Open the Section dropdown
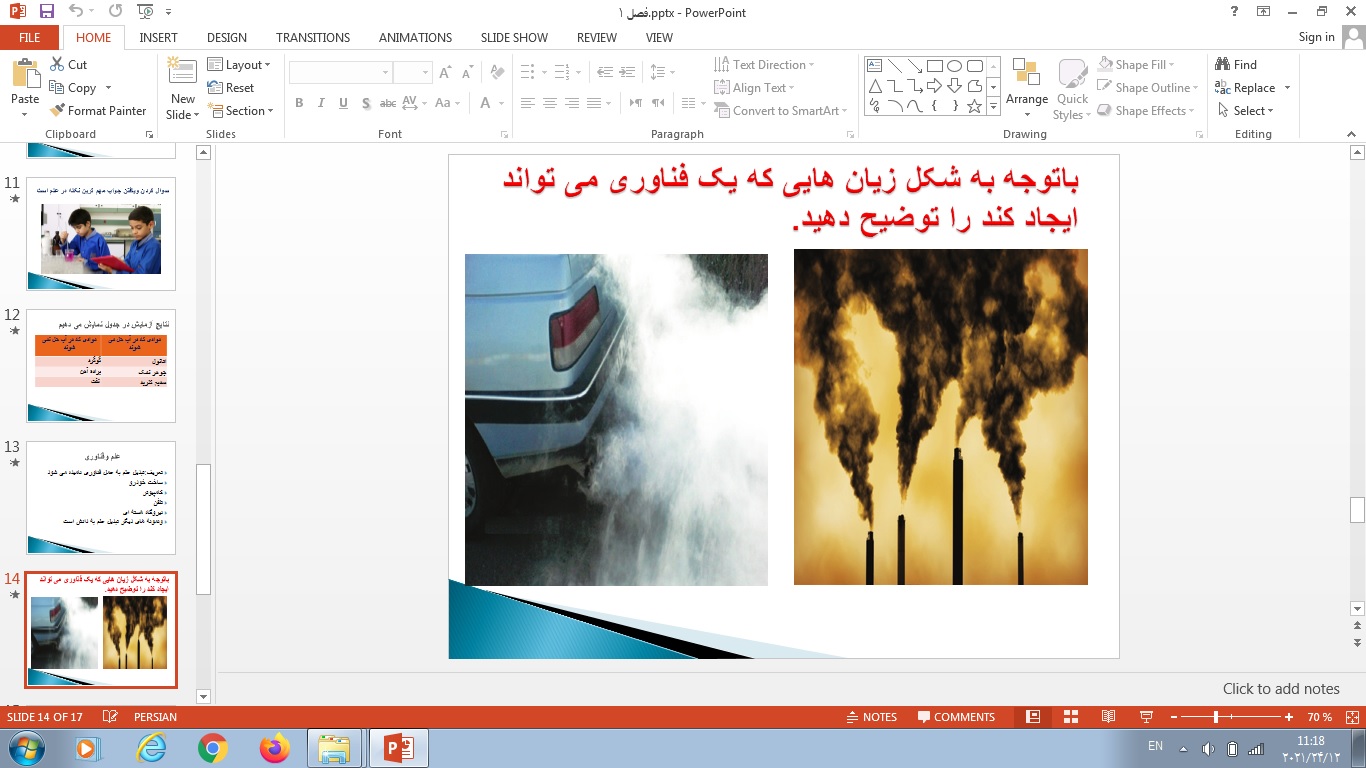1366x768 pixels. tap(240, 111)
